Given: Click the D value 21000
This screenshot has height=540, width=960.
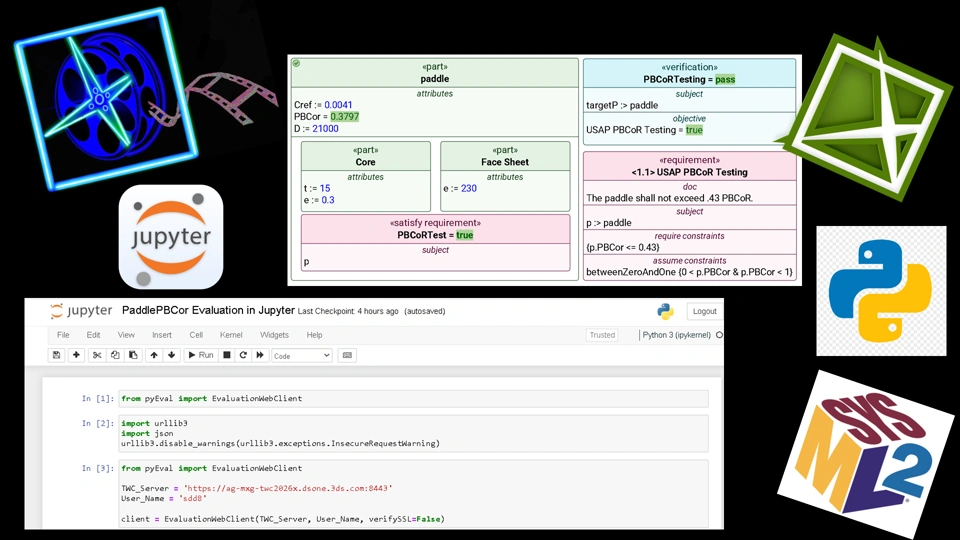Looking at the screenshot, I should point(325,129).
